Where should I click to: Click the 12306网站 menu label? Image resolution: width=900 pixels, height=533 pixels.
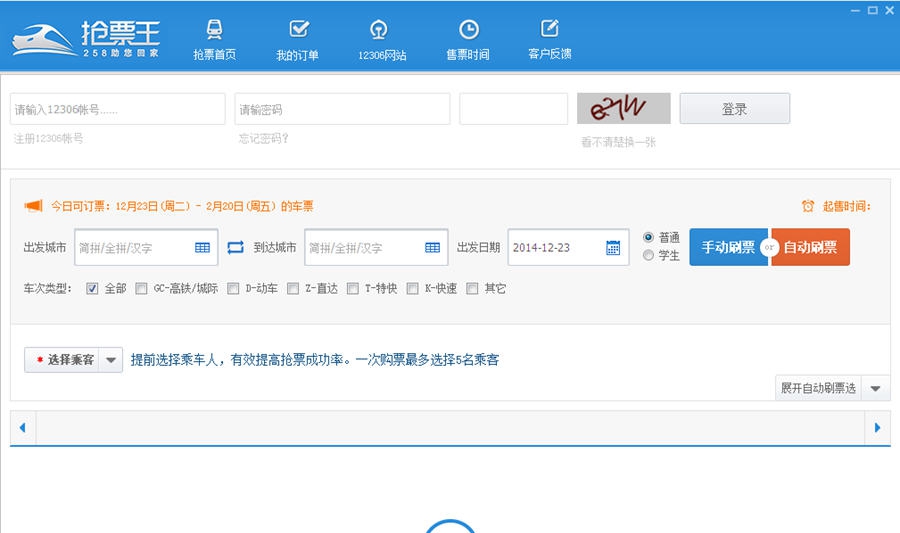[x=382, y=55]
